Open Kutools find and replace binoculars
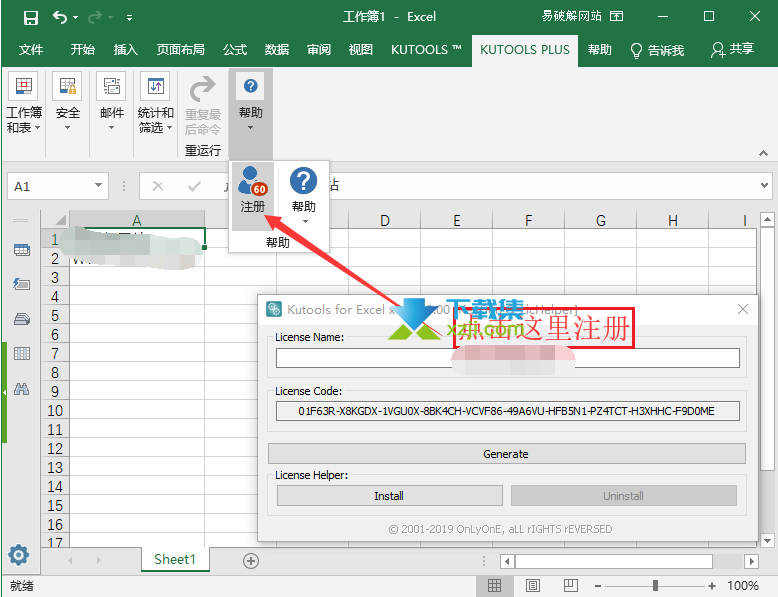Viewport: 778px width, 597px height. point(22,389)
